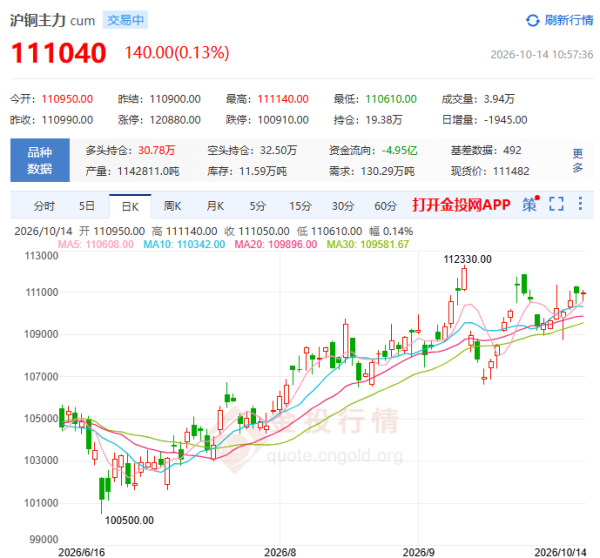
Task: Click the 多头持仓 30.78万 value
Action: 157,150
